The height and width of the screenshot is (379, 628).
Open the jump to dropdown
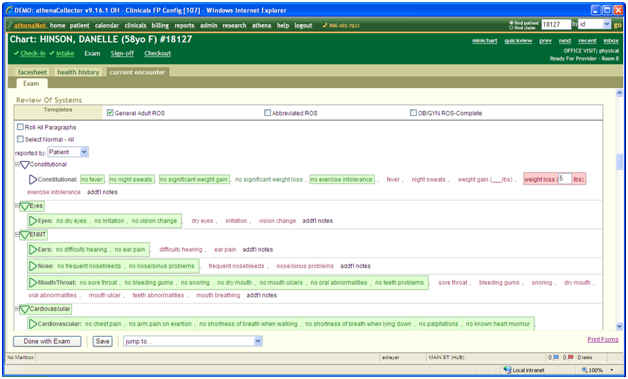click(193, 341)
